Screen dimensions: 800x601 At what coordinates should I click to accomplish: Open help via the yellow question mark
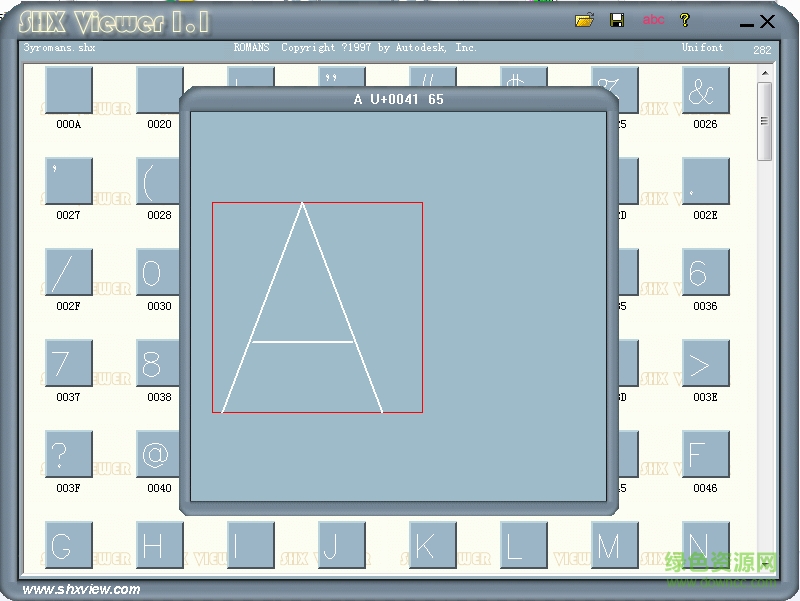(685, 20)
